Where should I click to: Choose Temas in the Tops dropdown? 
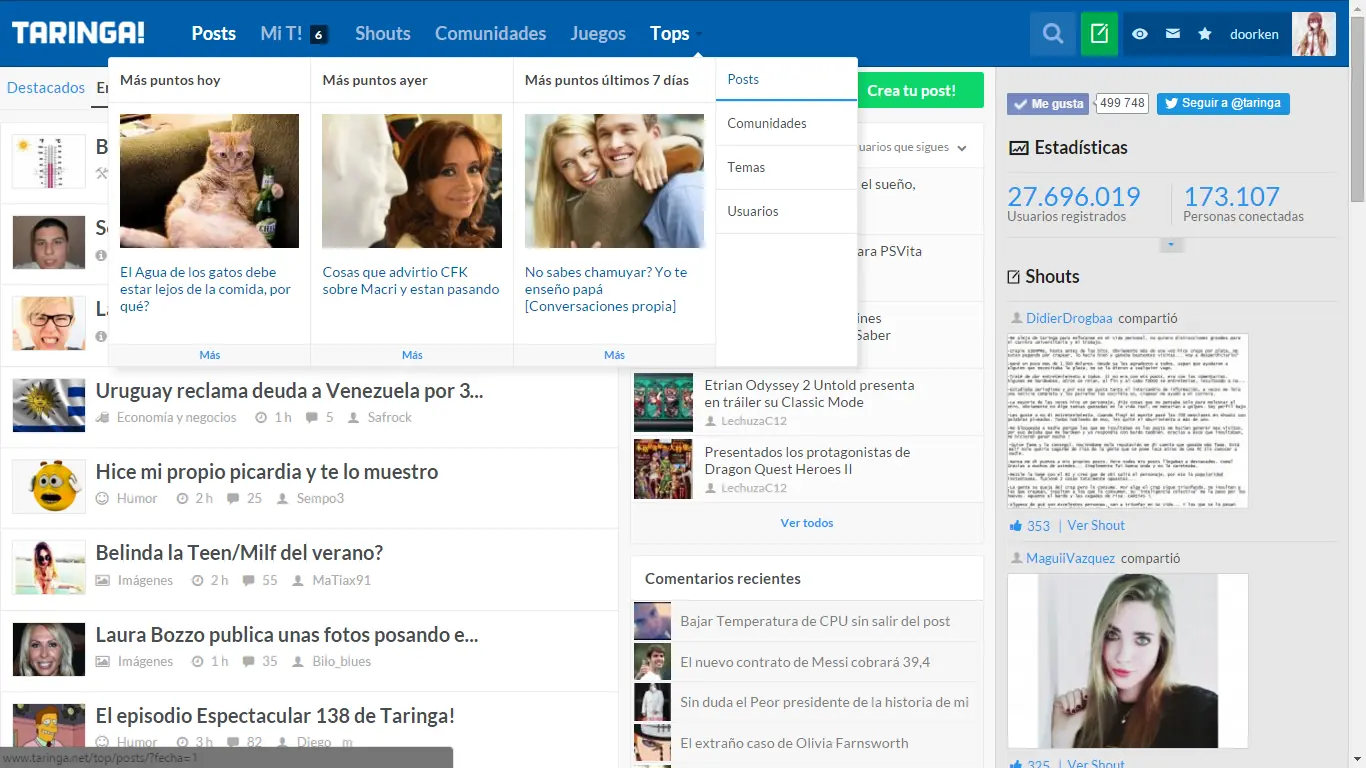click(x=786, y=167)
